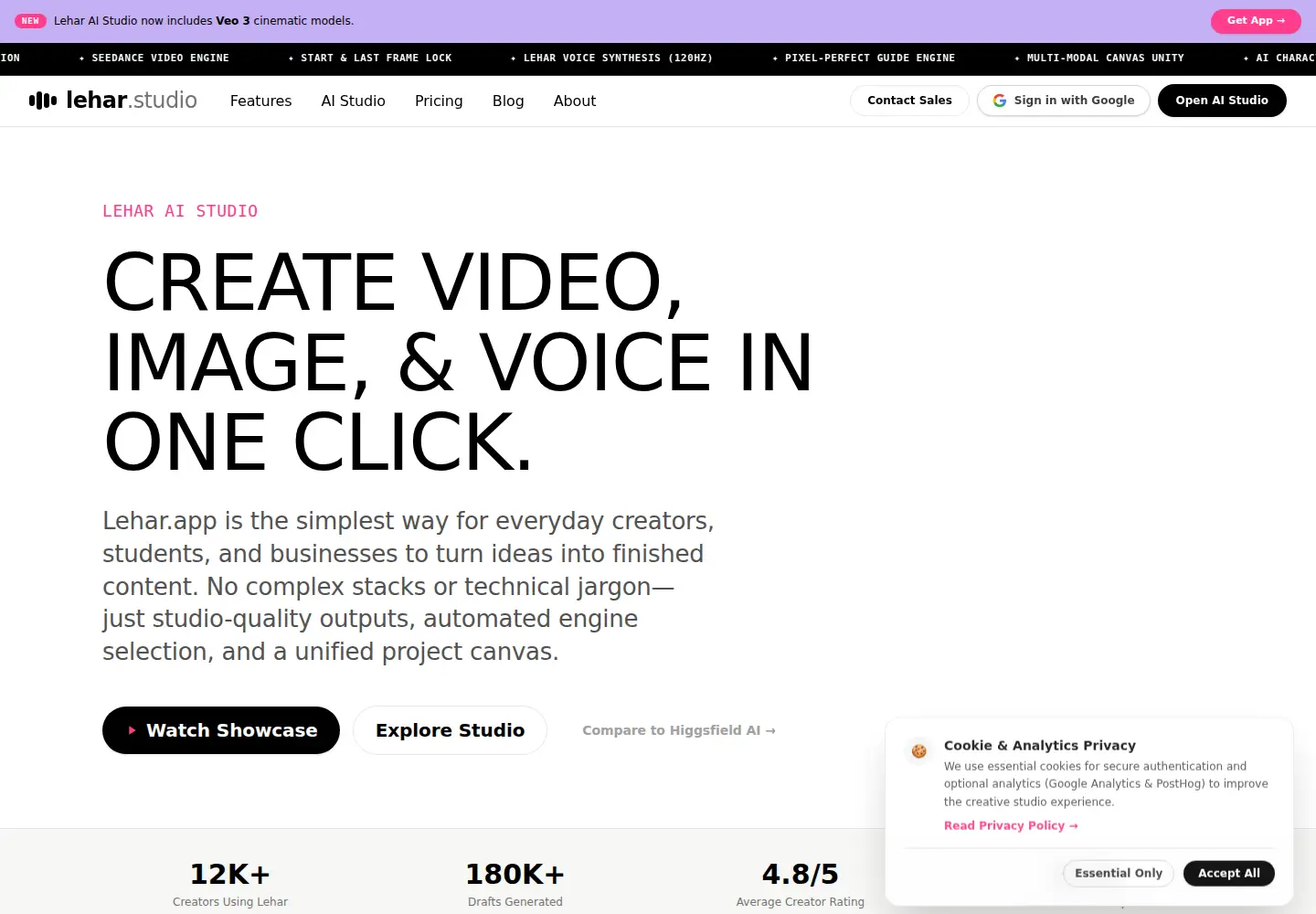Click the Open AI Studio button
Viewport: 1316px width, 914px height.
coord(1222,101)
